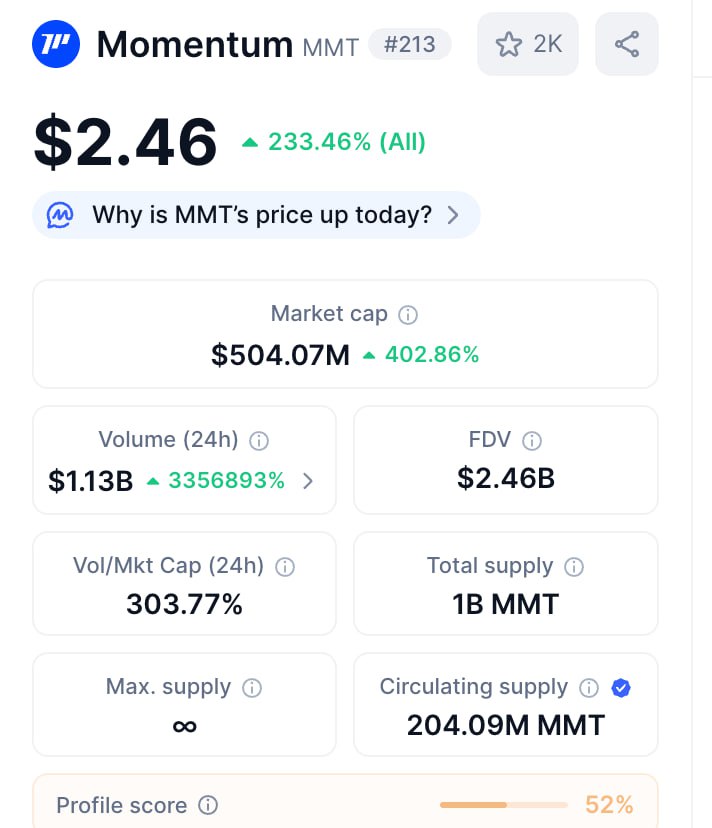Show Profile score info tooltip
This screenshot has height=828, width=712.
coord(208,805)
